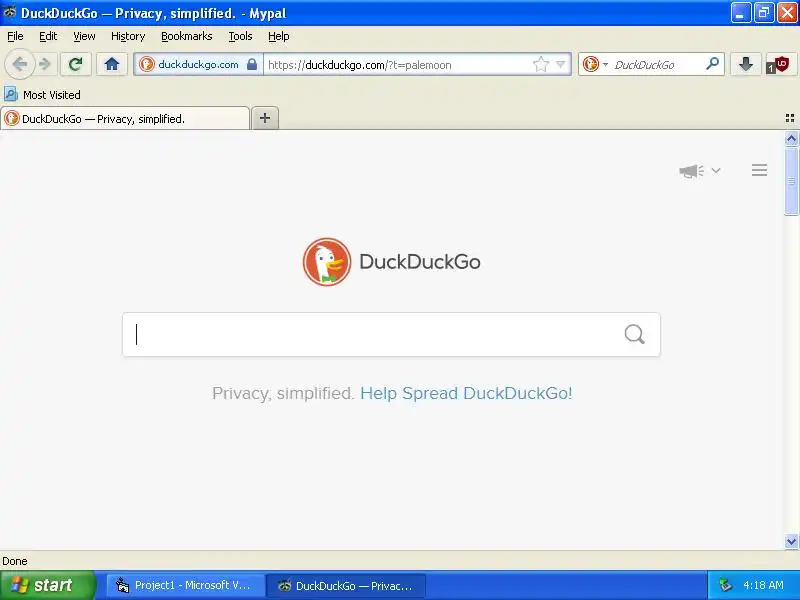The height and width of the screenshot is (600, 800).
Task: Click the 4:18 AM clock
Action: click(763, 585)
